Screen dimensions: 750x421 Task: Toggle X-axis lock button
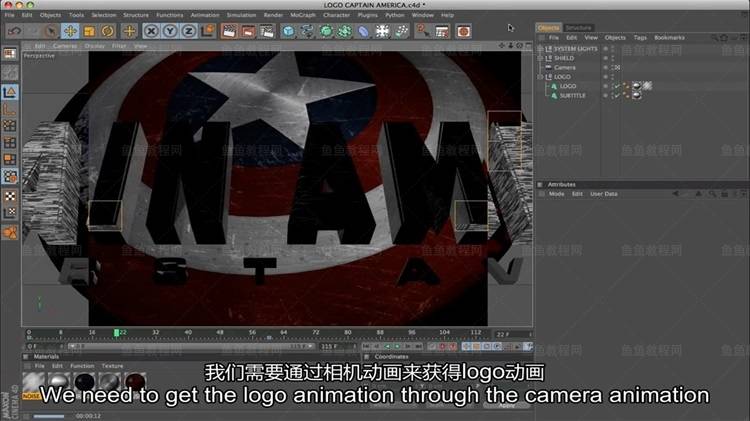tap(153, 31)
